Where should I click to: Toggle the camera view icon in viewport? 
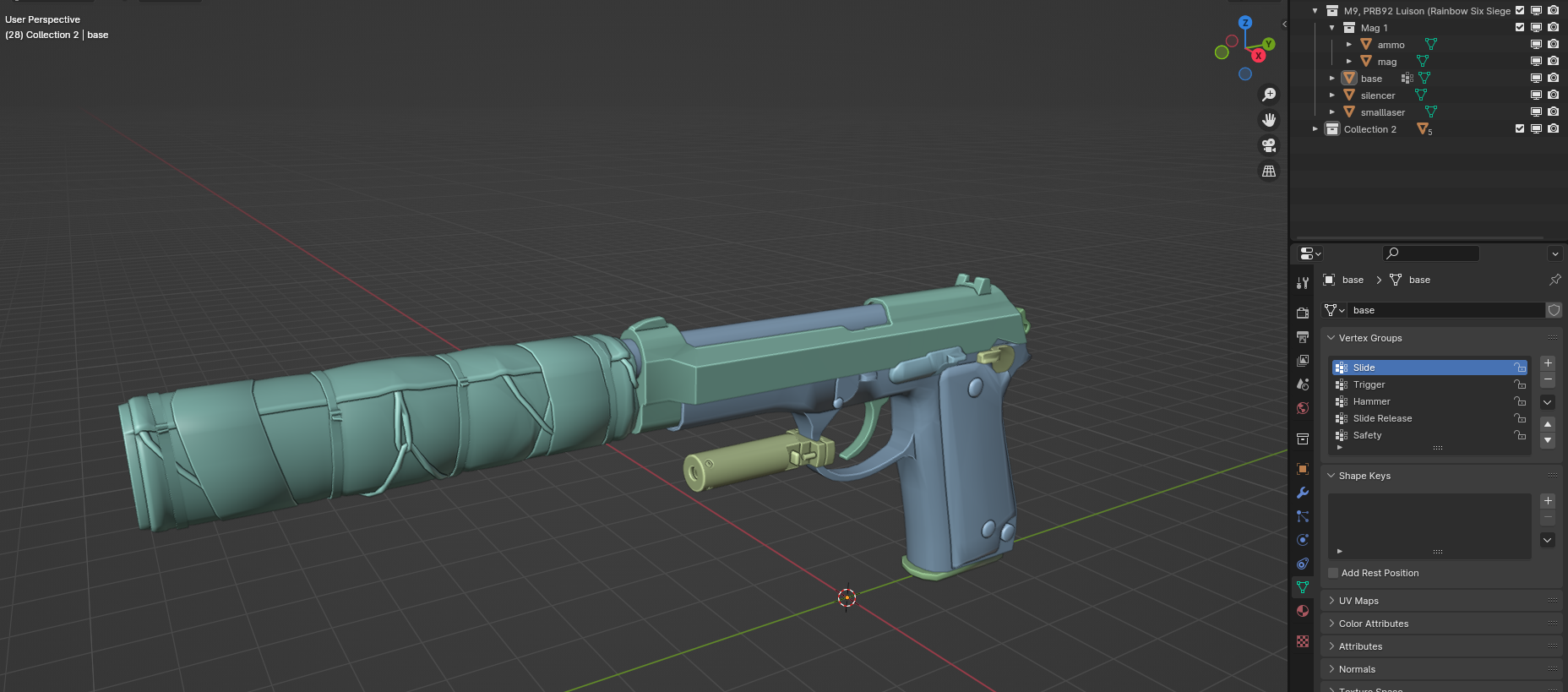point(1269,145)
